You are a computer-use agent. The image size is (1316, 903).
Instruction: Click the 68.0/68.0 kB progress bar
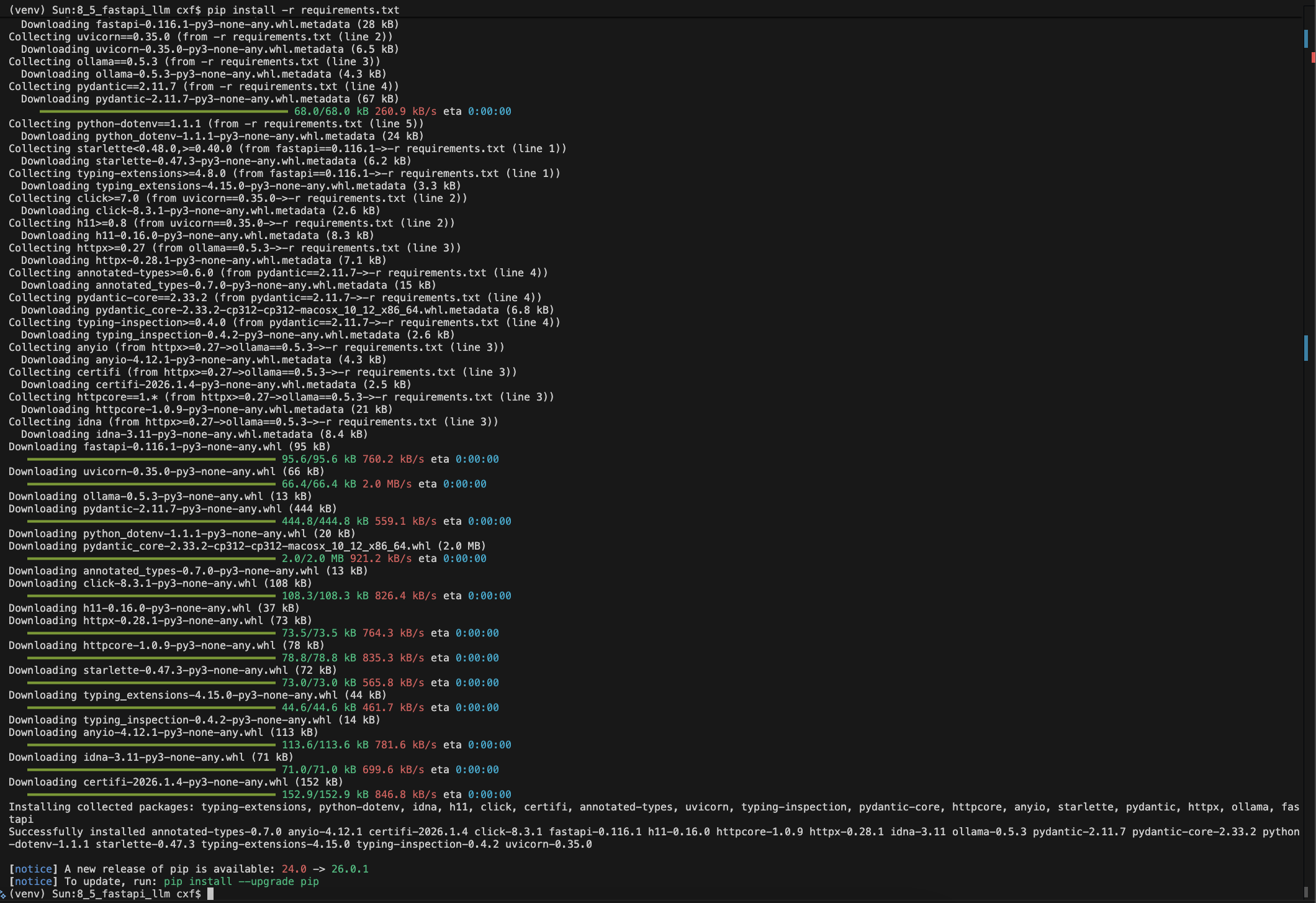(x=163, y=112)
